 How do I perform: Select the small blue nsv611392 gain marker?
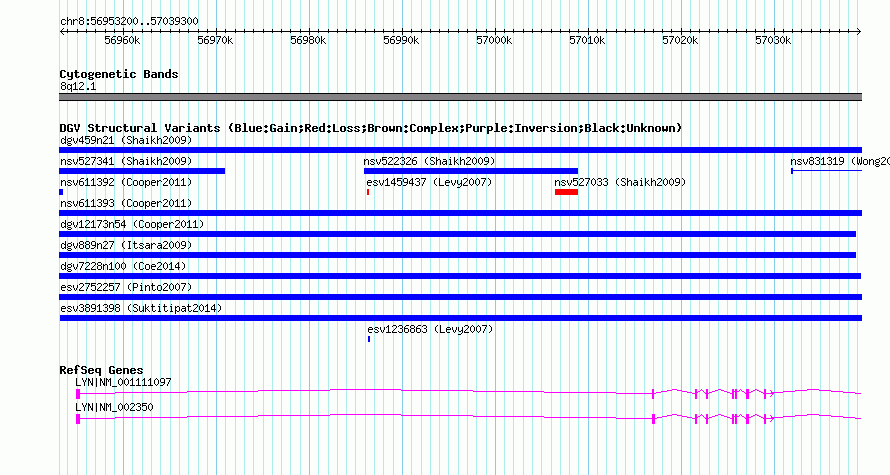[x=61, y=192]
